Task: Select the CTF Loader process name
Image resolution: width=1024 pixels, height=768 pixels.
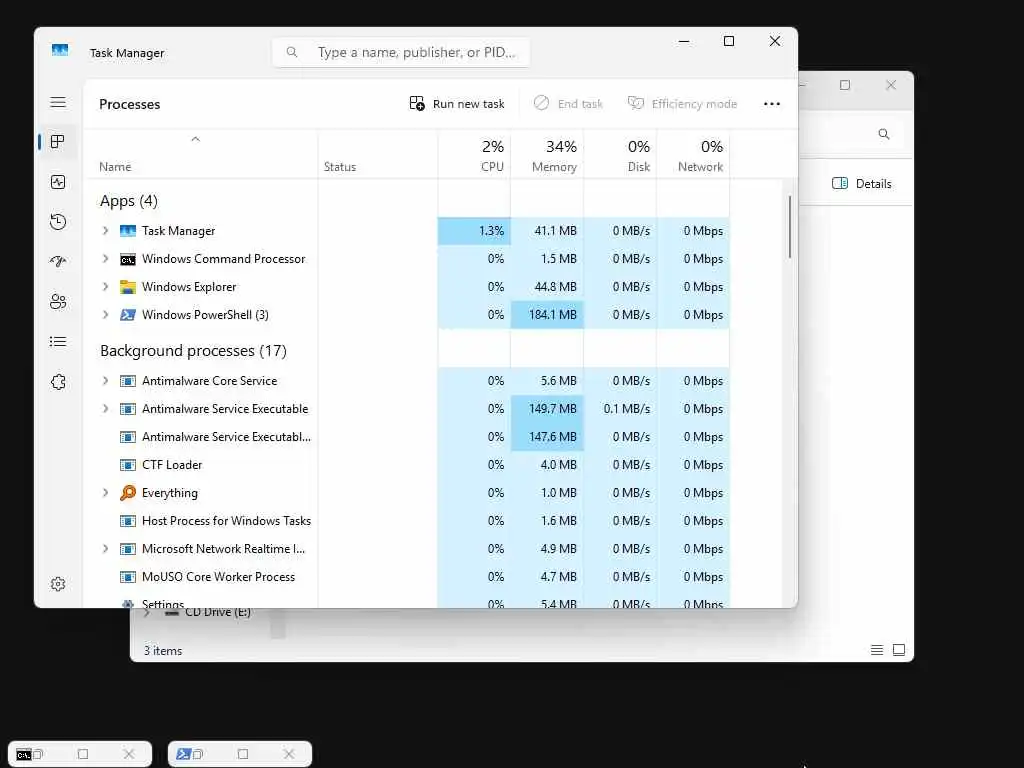Action: pyautogui.click(x=172, y=465)
